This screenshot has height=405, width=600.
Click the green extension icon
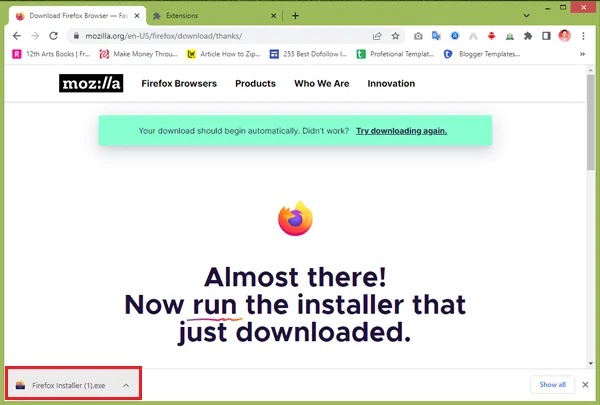pyautogui.click(x=510, y=36)
